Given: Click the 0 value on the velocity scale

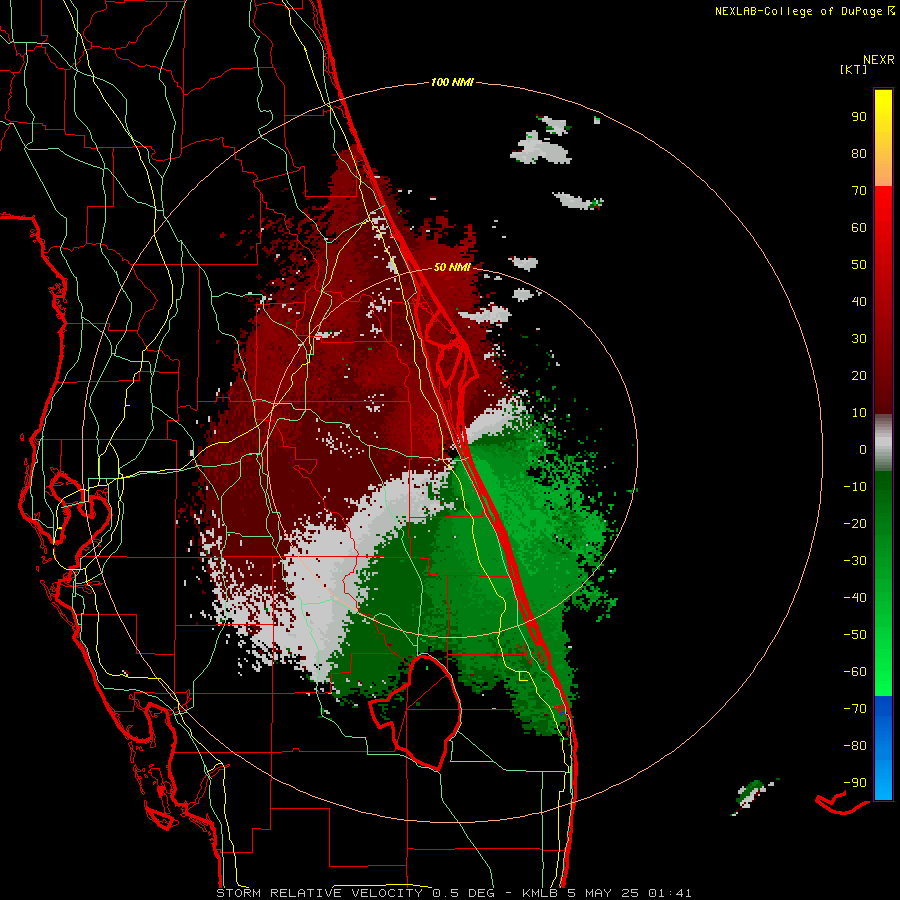Looking at the screenshot, I should point(863,449).
